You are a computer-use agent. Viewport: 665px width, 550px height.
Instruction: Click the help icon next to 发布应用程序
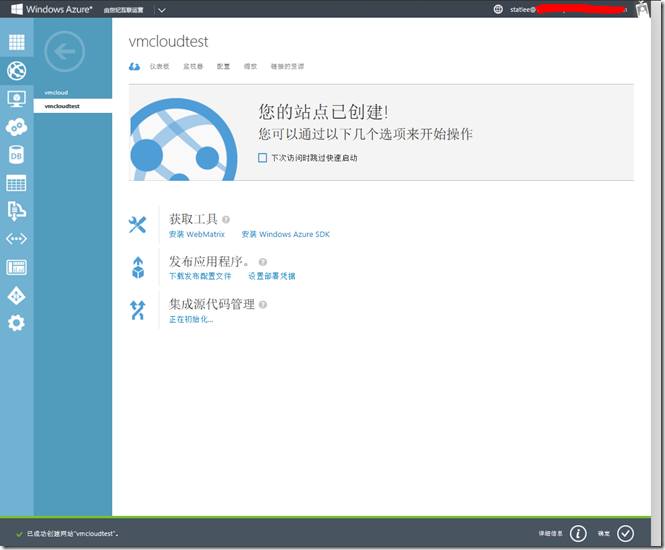tap(263, 262)
